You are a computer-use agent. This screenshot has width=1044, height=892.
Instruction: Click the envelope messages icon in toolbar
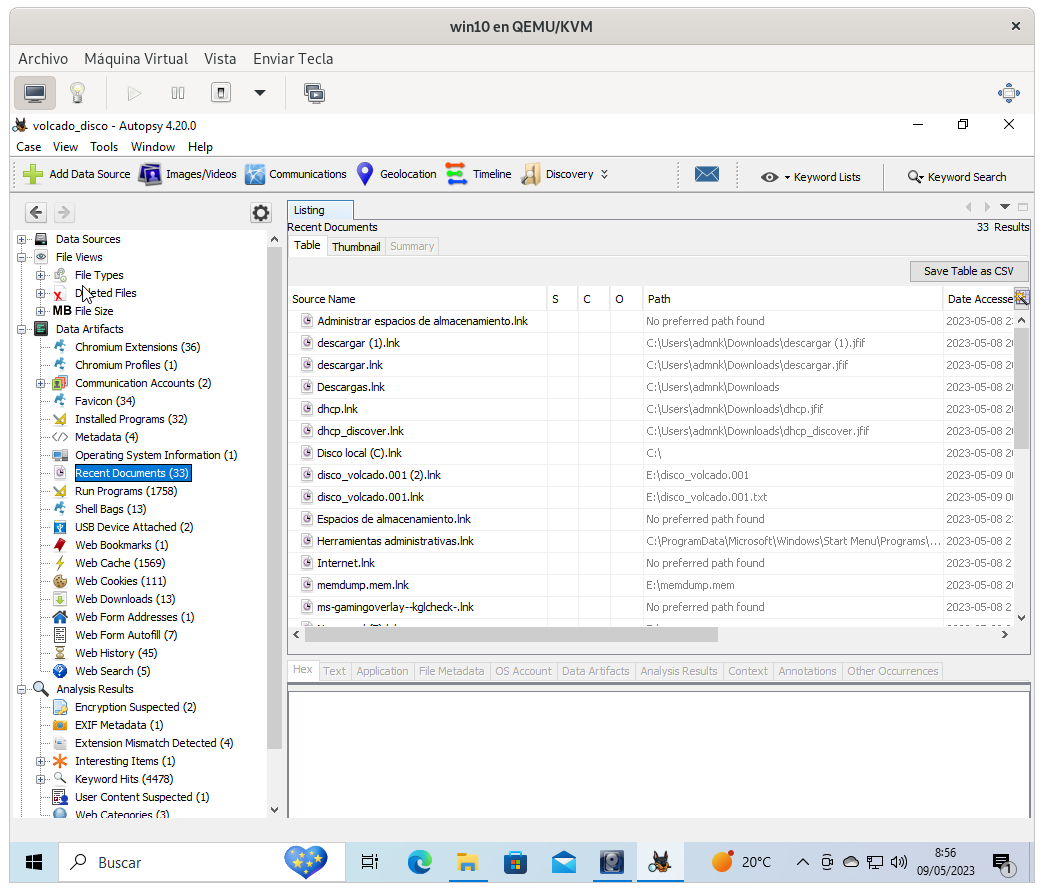click(707, 174)
